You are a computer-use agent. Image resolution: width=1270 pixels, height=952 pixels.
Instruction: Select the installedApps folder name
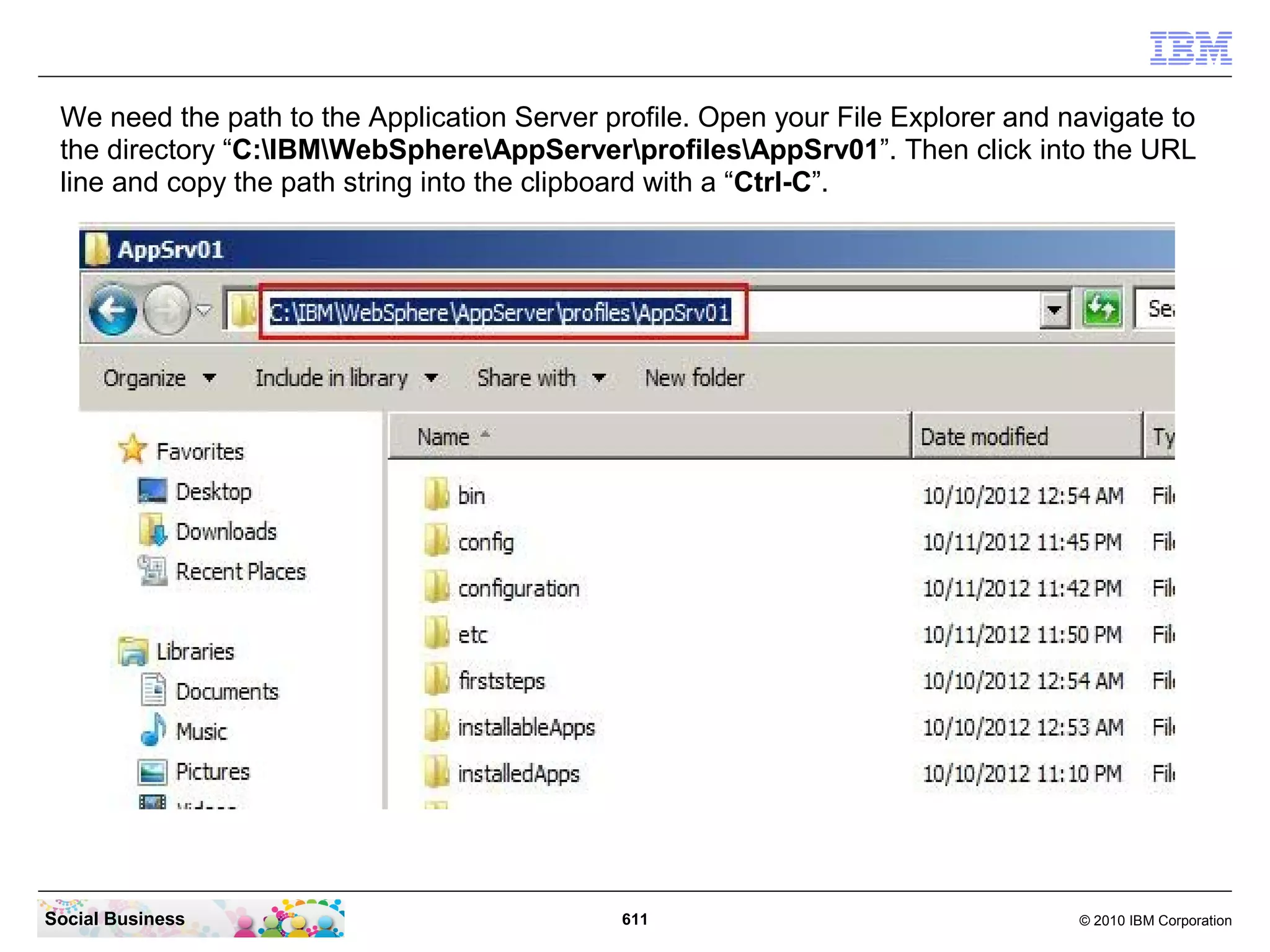point(518,775)
